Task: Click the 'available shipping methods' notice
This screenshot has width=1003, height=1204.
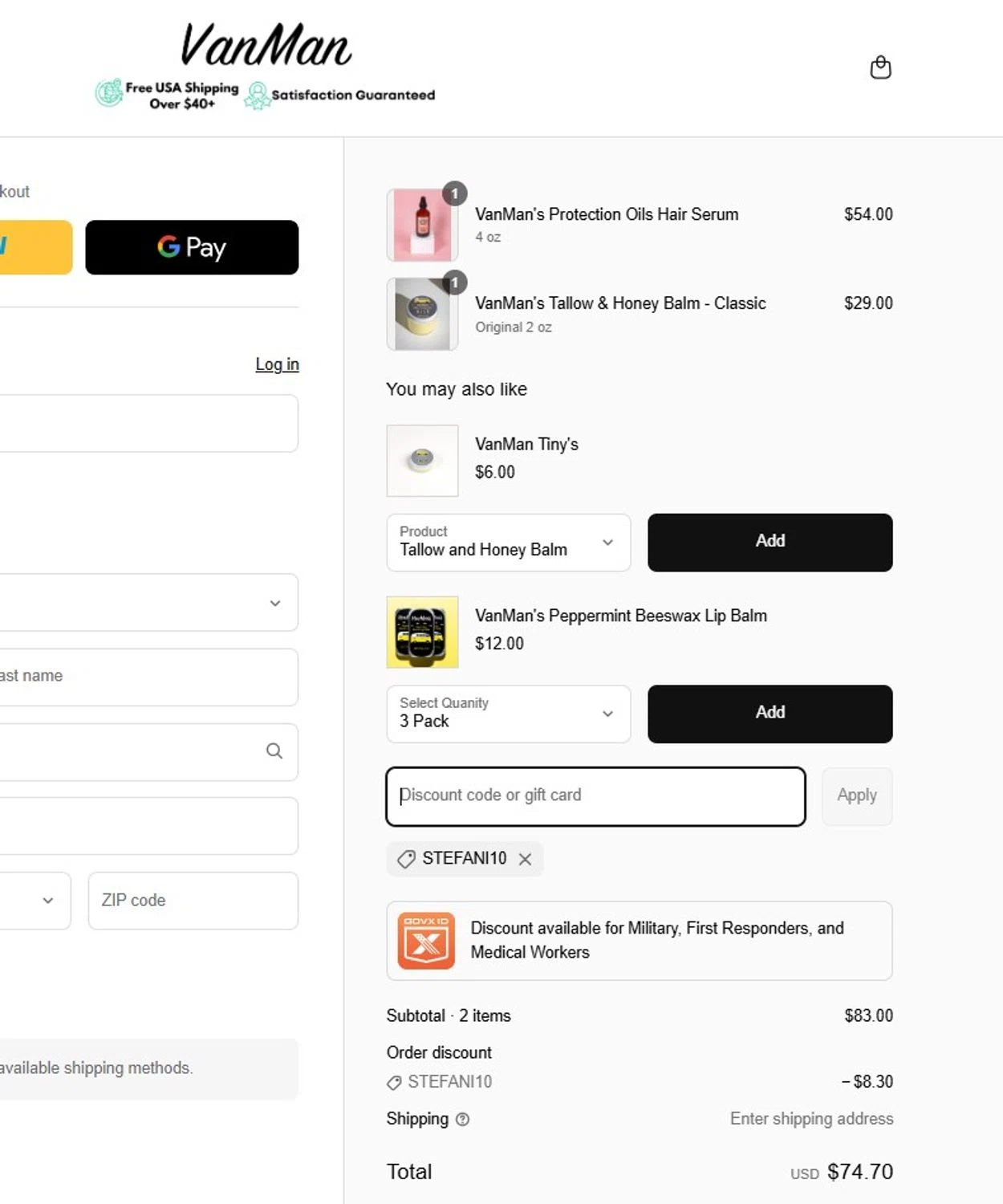Action: 149,1068
